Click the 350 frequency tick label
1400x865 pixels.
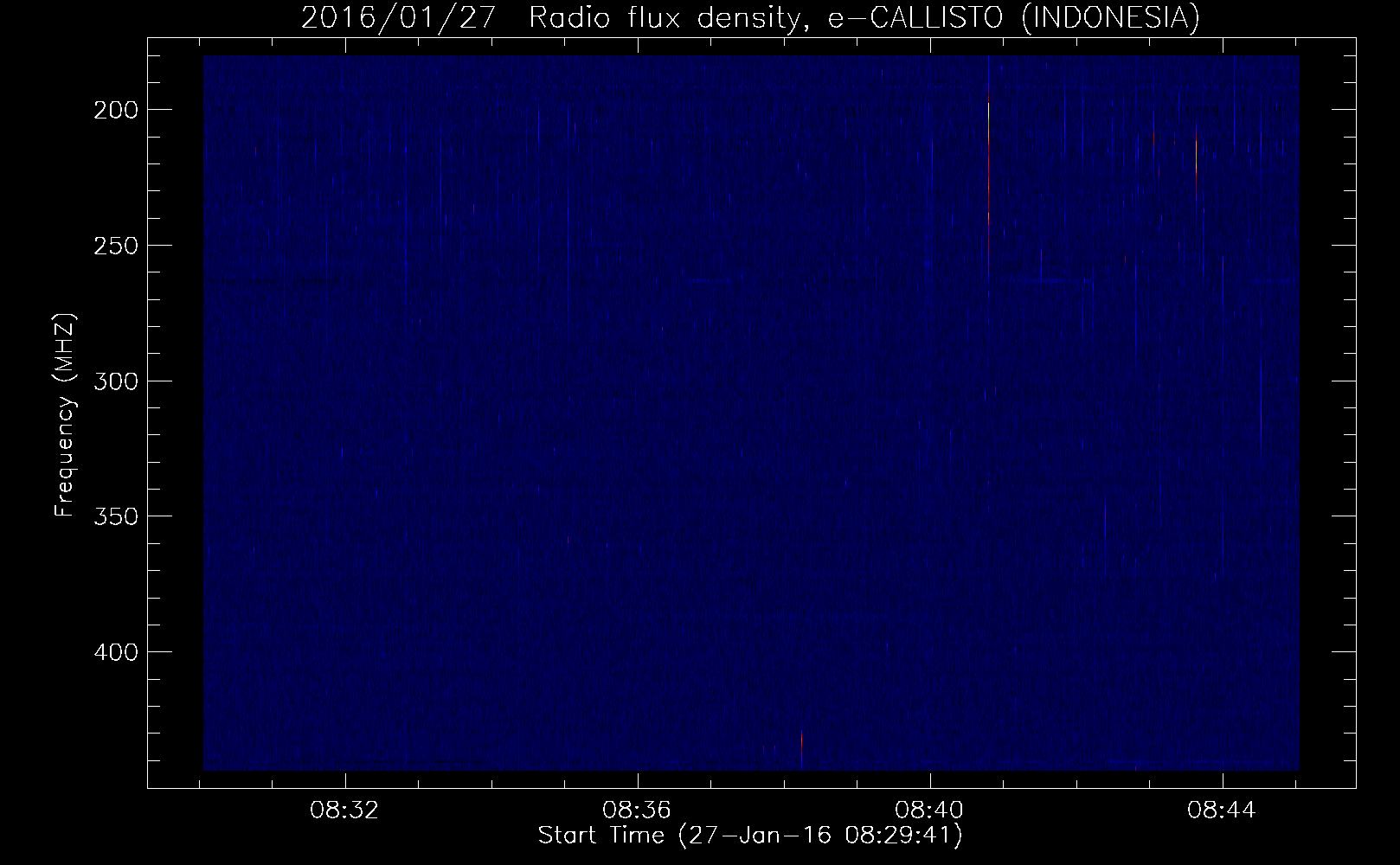click(x=117, y=516)
